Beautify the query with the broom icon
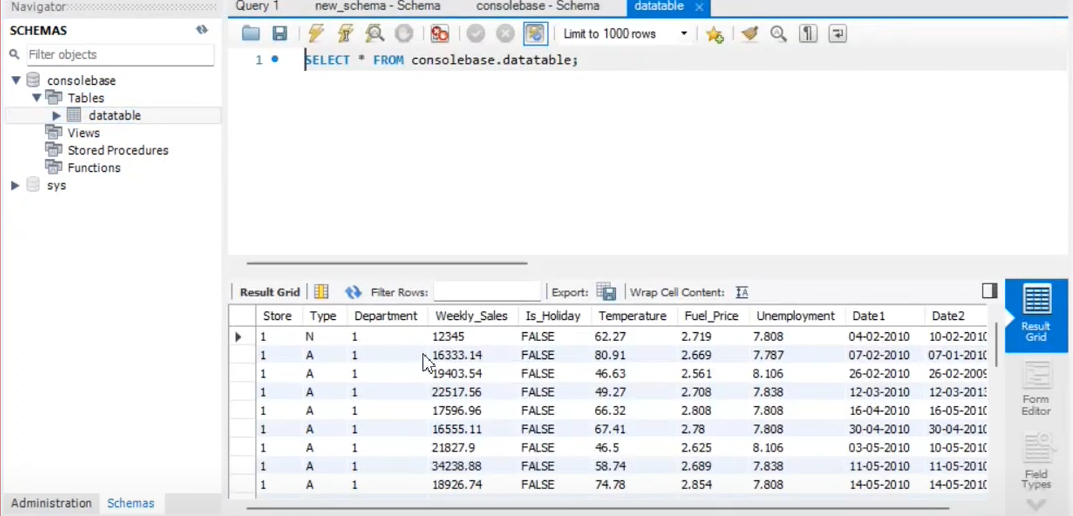Screen dimensions: 1073x516 [749, 34]
